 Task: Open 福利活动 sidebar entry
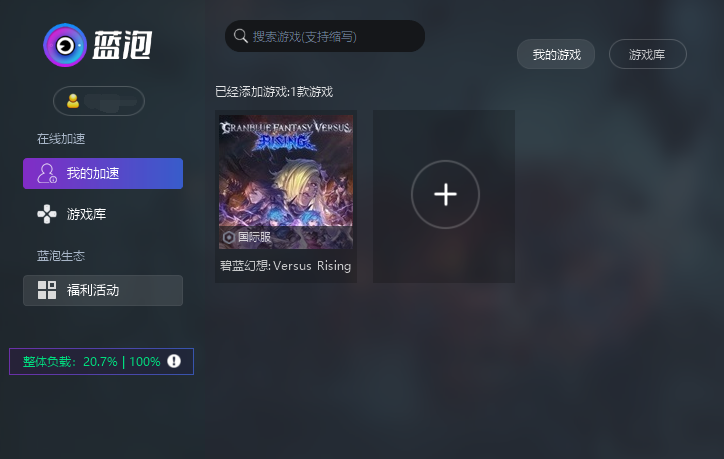pyautogui.click(x=103, y=290)
